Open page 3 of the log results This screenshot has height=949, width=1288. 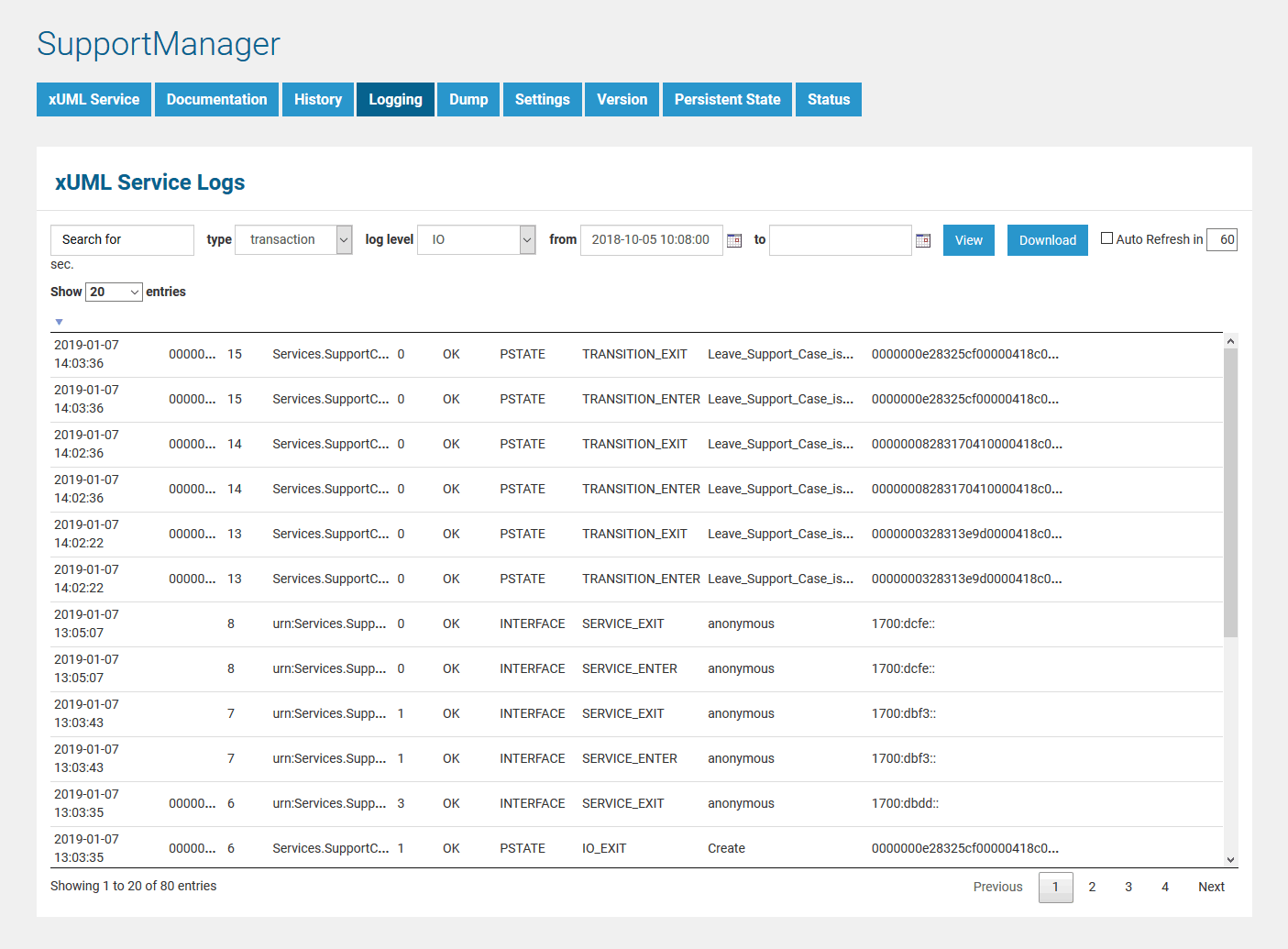point(1128,887)
